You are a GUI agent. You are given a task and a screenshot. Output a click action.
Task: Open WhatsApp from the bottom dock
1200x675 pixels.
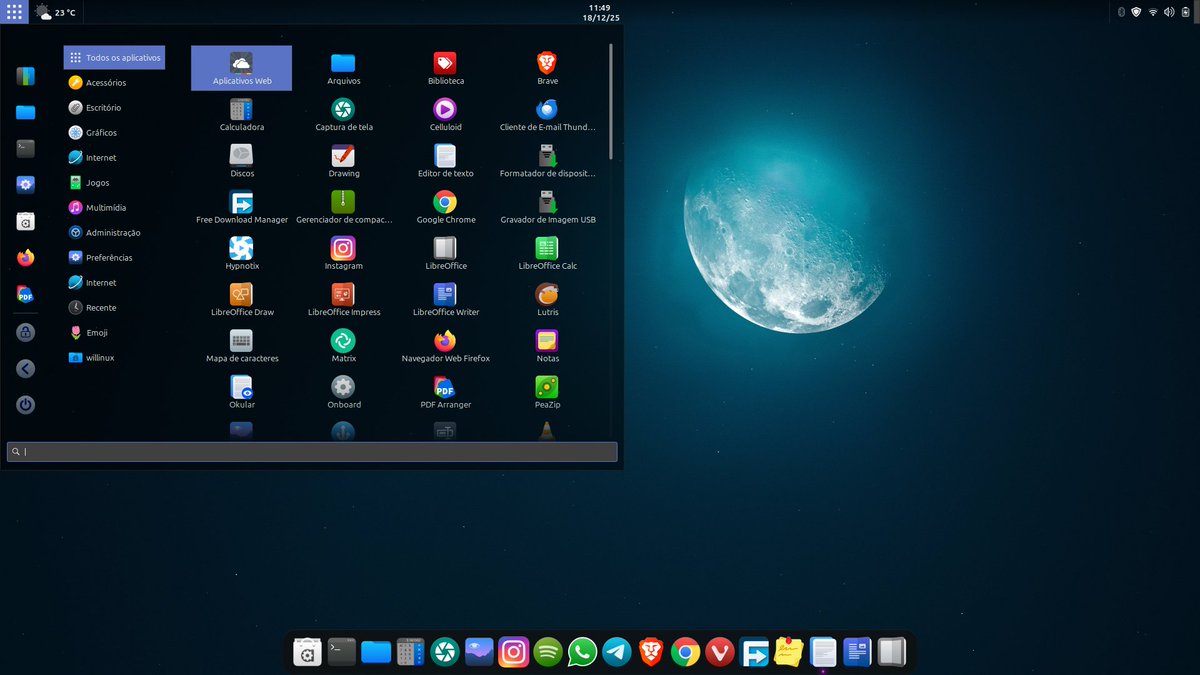pos(582,653)
